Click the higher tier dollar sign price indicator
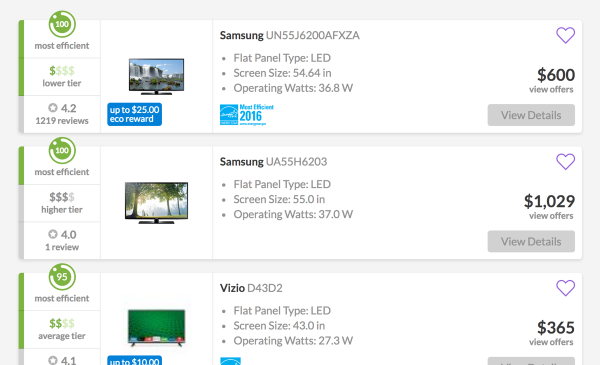Viewport: 600px width, 365px height. (62, 197)
